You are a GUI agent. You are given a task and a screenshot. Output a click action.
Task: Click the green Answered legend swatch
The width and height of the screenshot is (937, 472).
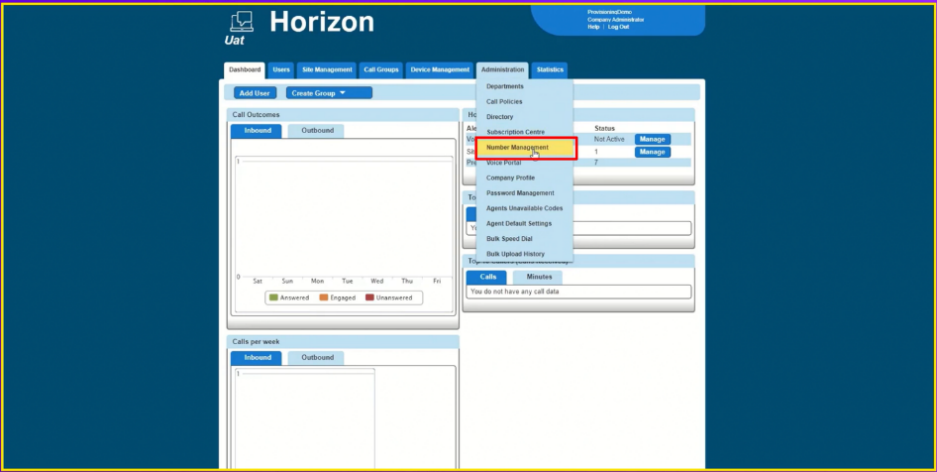[x=274, y=298]
